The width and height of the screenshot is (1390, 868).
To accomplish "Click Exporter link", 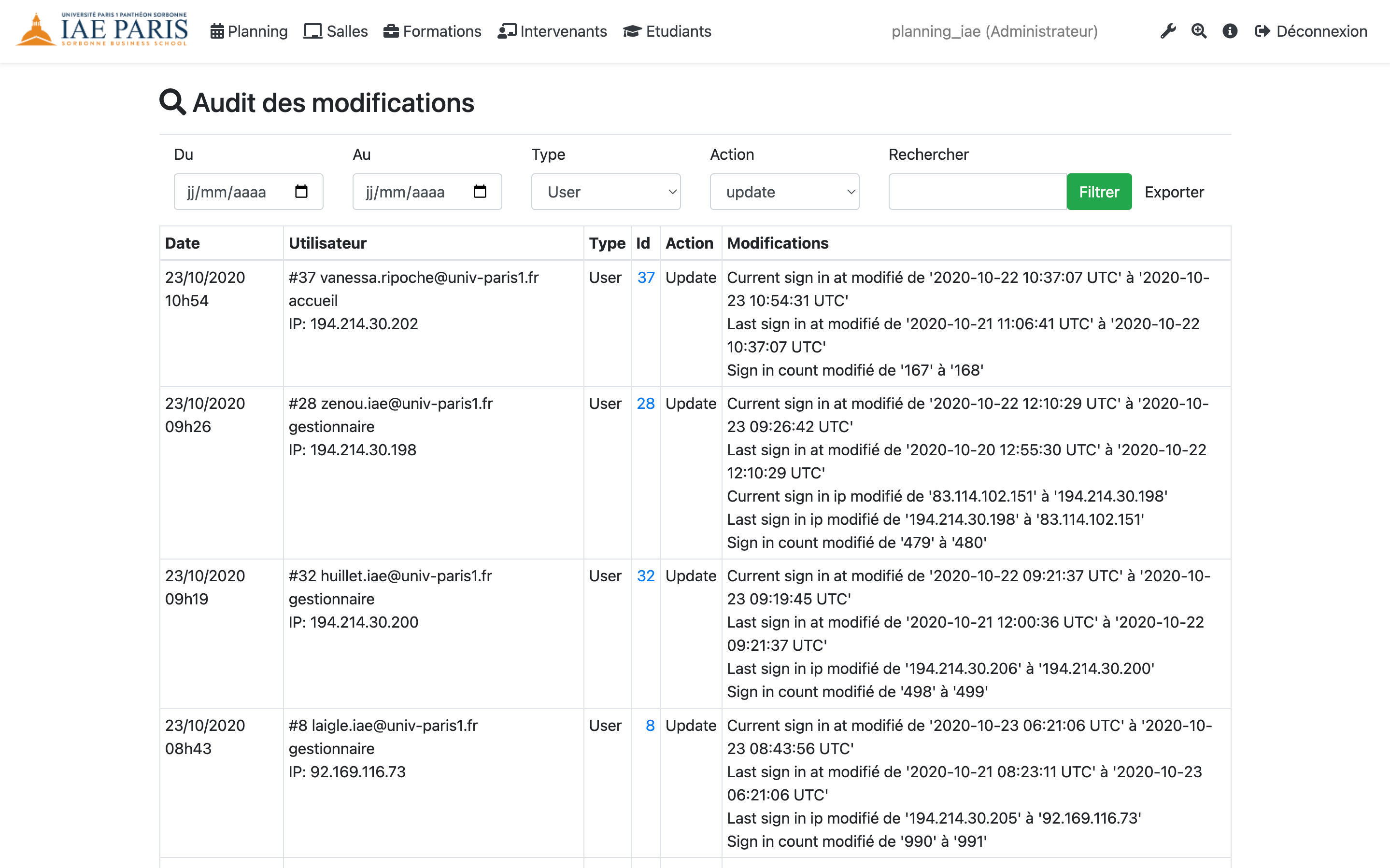I will click(x=1174, y=192).
